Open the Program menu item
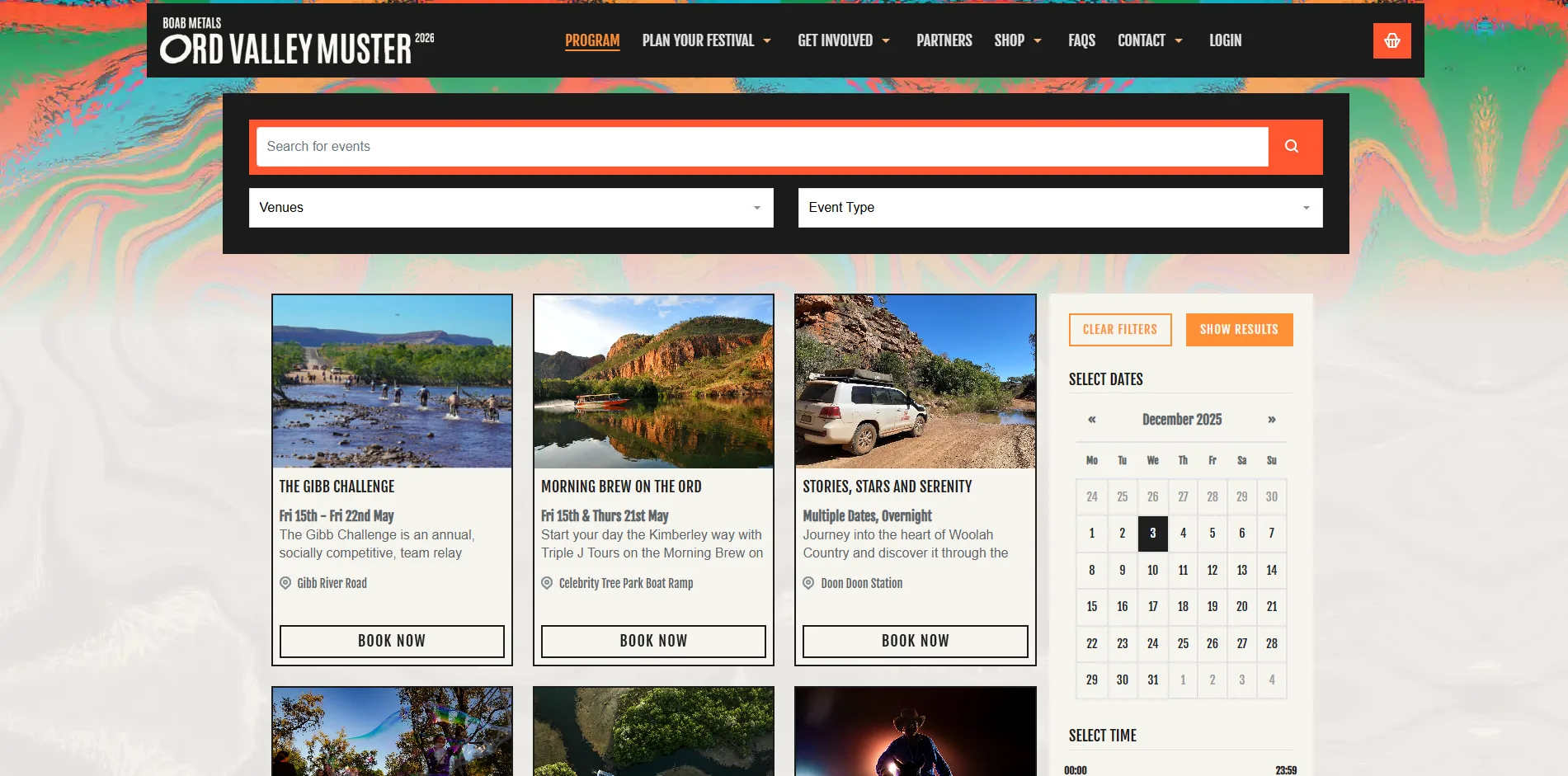Screen dimensions: 1568x776 [x=591, y=40]
